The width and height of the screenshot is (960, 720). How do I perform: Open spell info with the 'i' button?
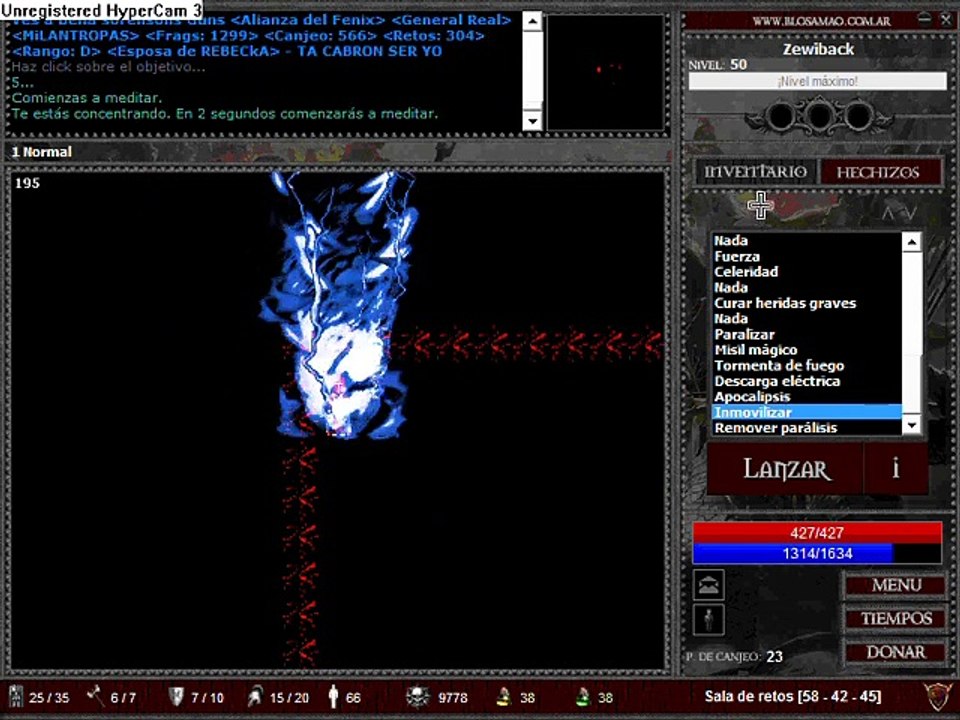pos(896,469)
